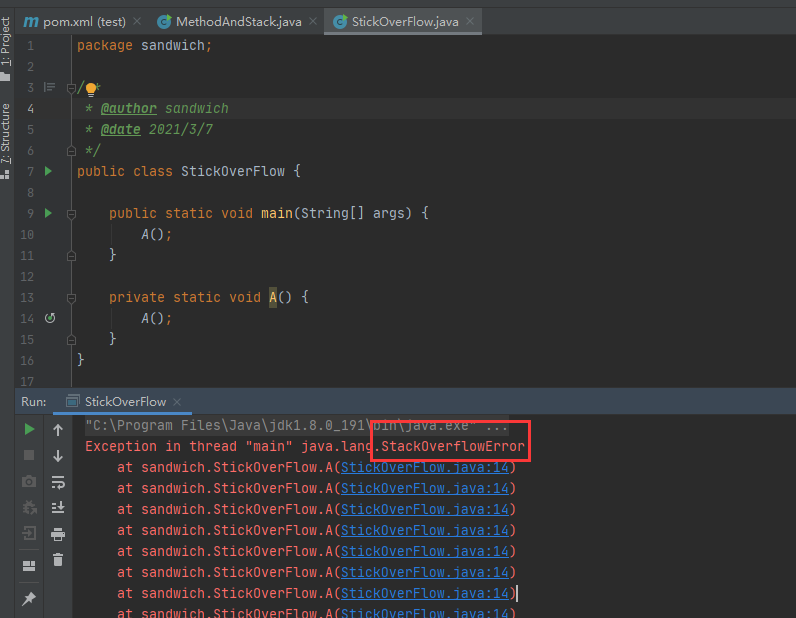Open the StickOverFlow.java:14 link next to the caret
Viewport: 796px width, 618px height.
(x=424, y=594)
